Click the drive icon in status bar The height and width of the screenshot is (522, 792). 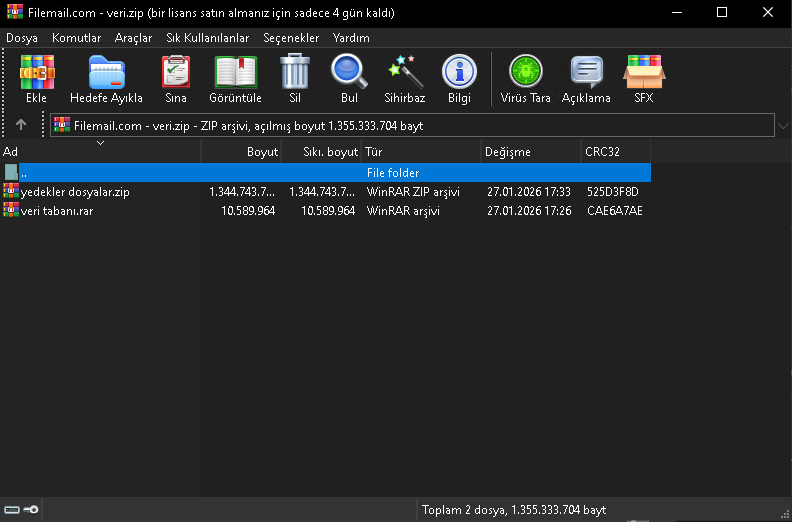click(12, 509)
